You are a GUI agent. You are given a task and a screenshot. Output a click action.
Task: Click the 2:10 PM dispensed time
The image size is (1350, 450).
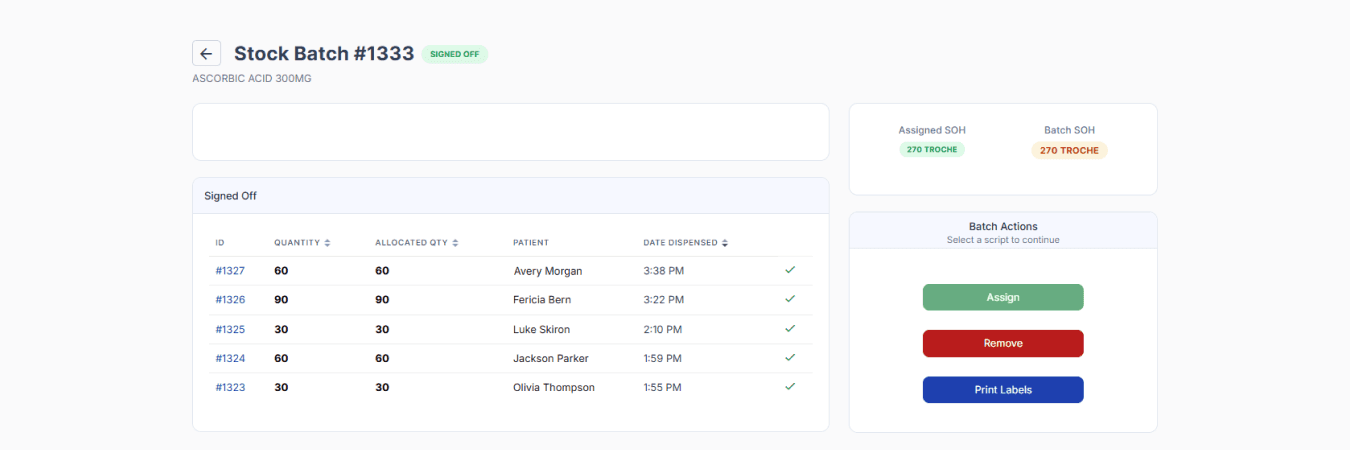(663, 329)
